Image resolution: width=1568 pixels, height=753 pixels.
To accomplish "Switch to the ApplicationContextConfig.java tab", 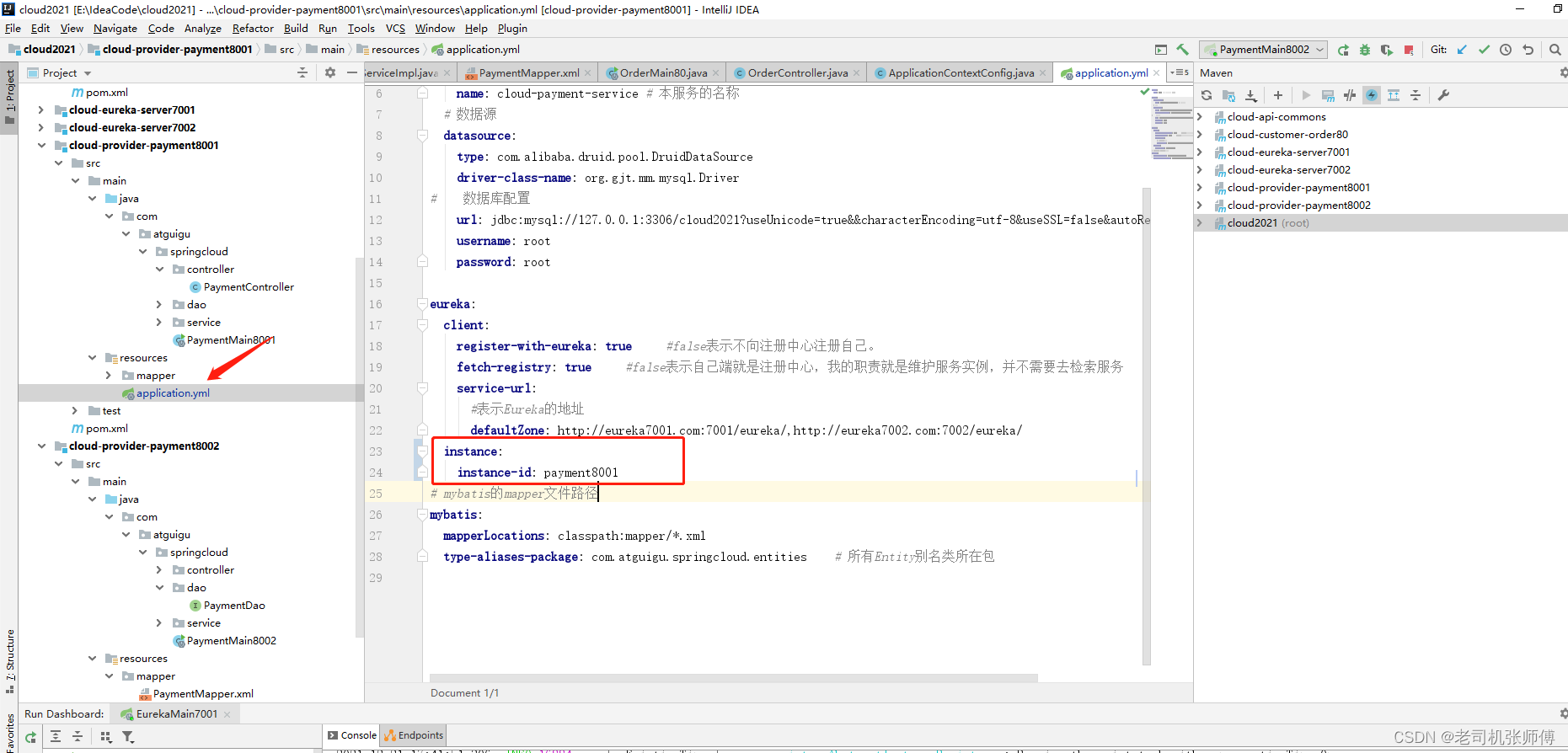I will point(961,73).
